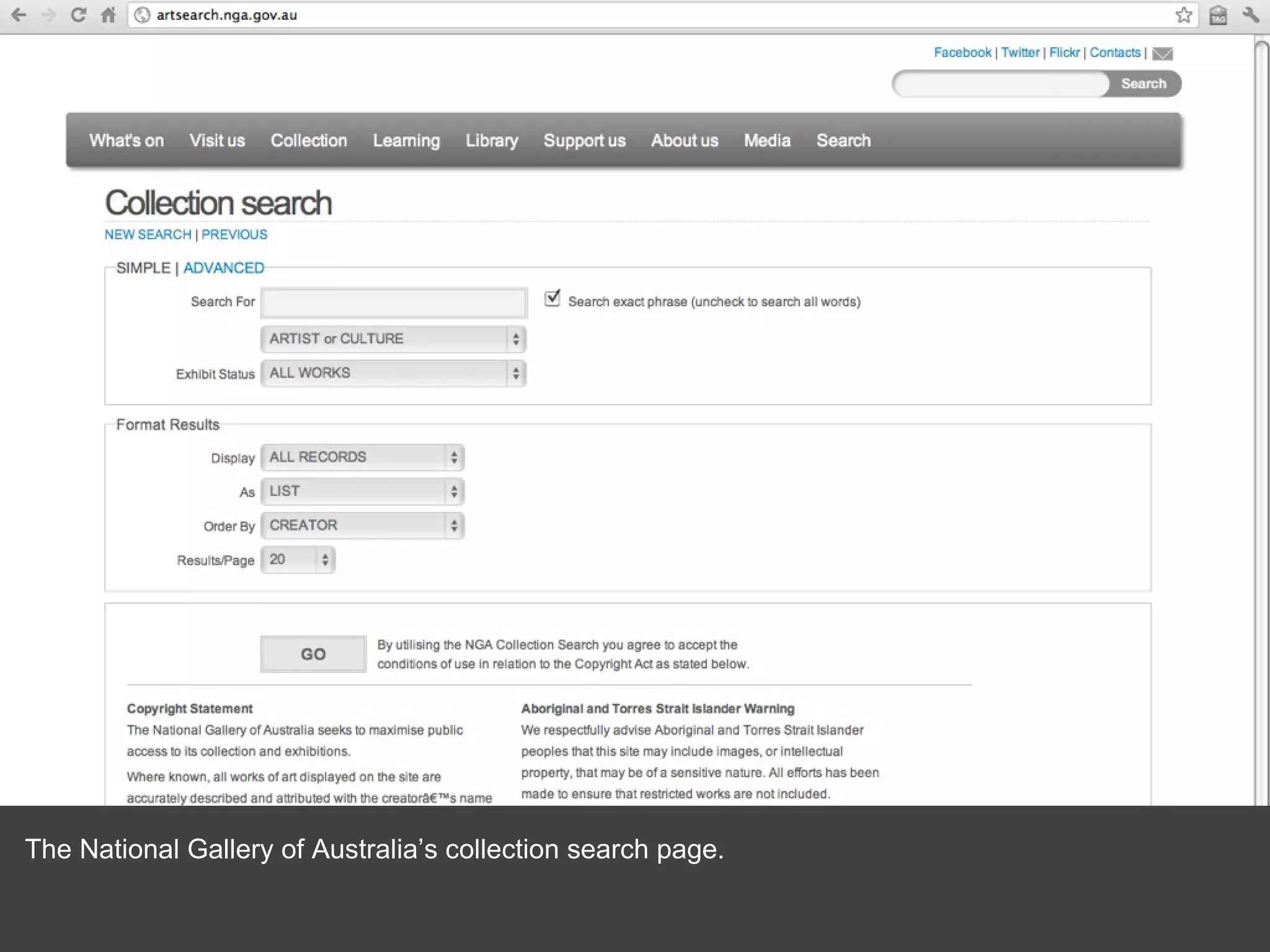This screenshot has width=1270, height=952.
Task: Open the ARTIST or CULTURE dropdown
Action: click(x=393, y=339)
